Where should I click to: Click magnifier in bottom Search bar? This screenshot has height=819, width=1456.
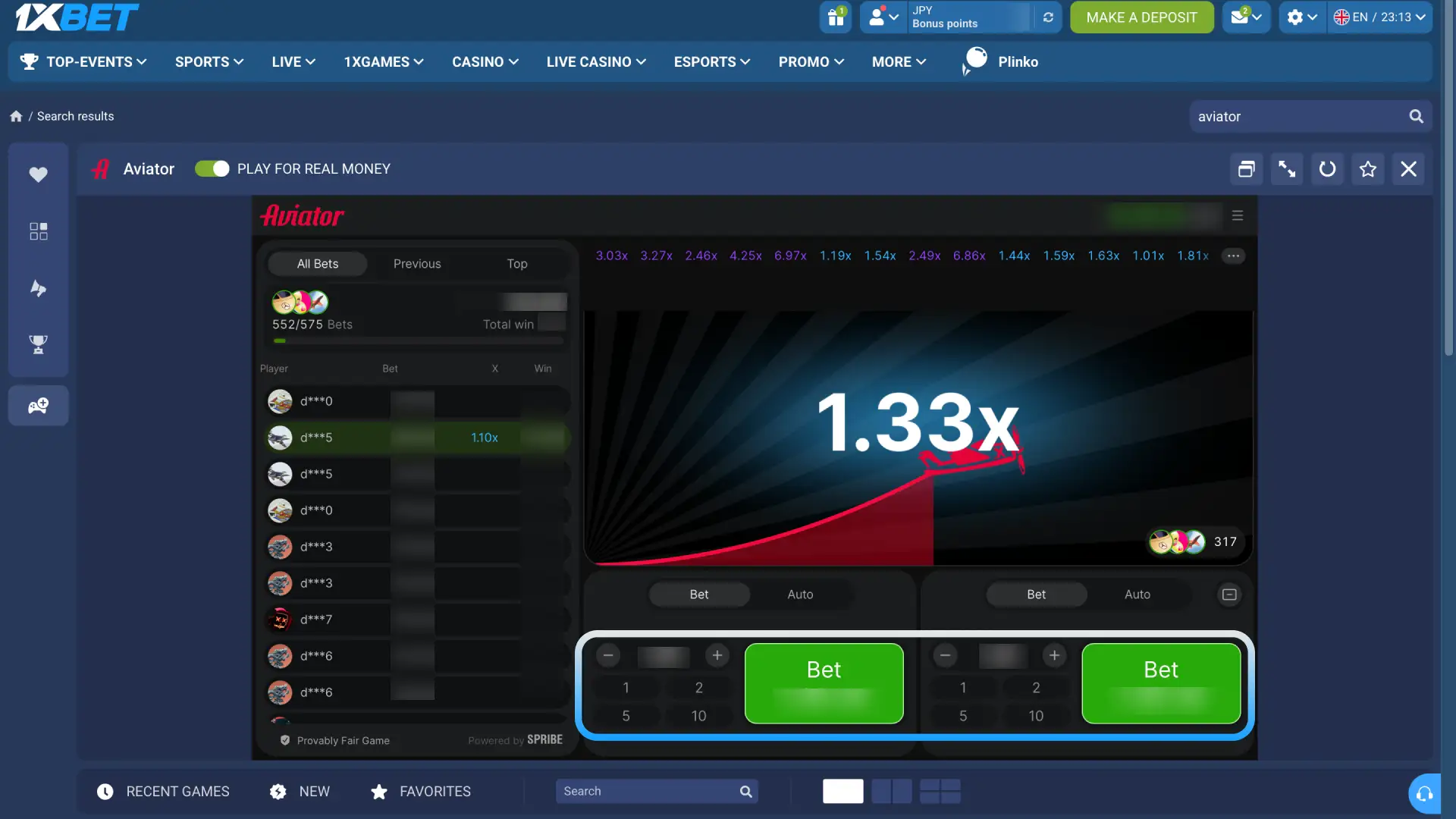tap(745, 792)
